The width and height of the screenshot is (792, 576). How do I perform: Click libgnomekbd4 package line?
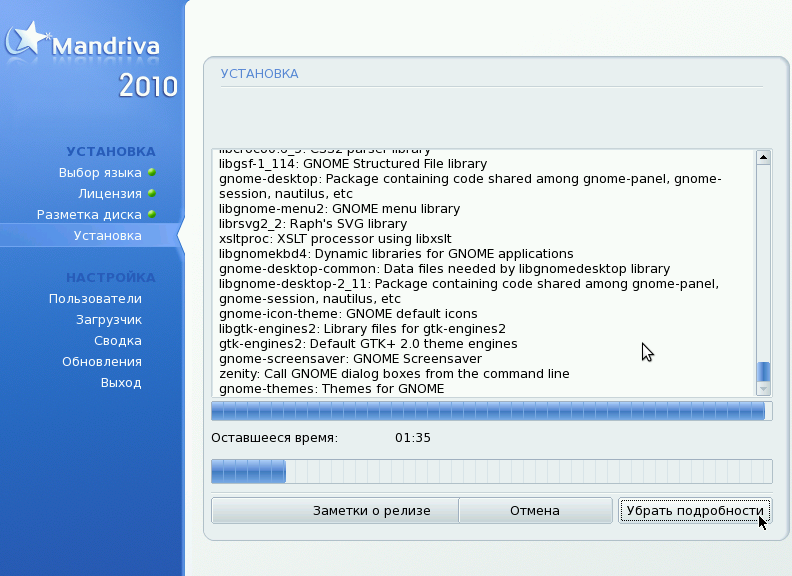coord(396,254)
